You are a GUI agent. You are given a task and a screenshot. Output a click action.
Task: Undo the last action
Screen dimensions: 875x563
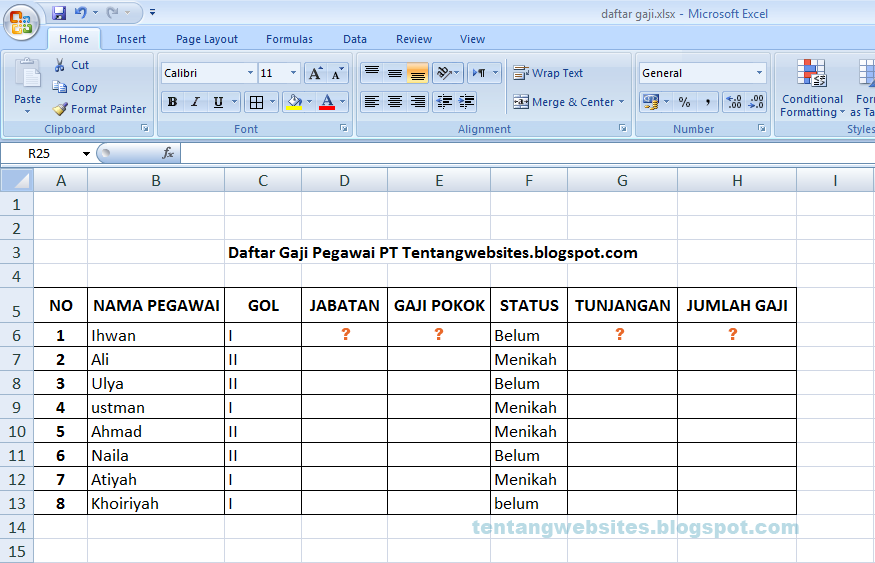pos(81,12)
